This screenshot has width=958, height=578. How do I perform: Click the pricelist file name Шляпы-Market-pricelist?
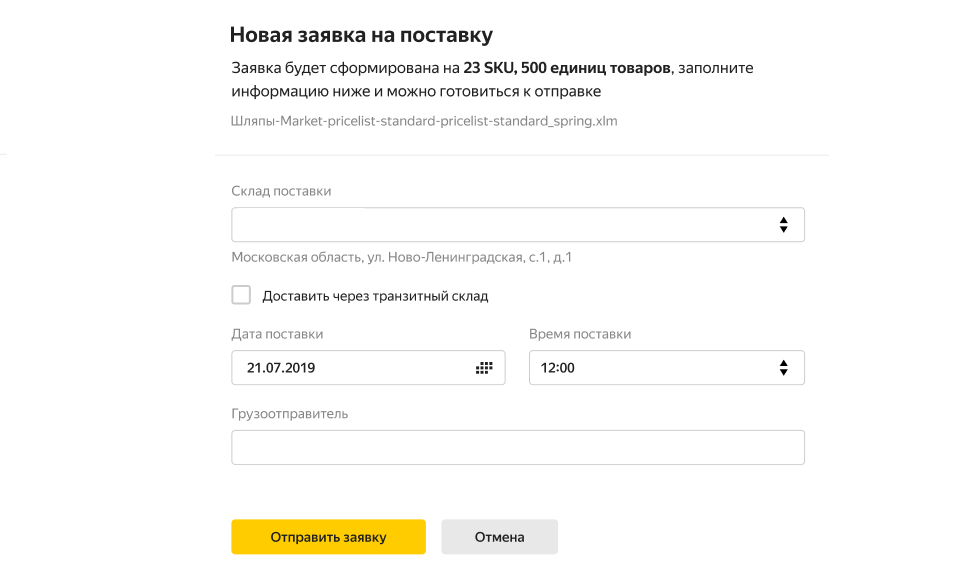click(x=424, y=121)
